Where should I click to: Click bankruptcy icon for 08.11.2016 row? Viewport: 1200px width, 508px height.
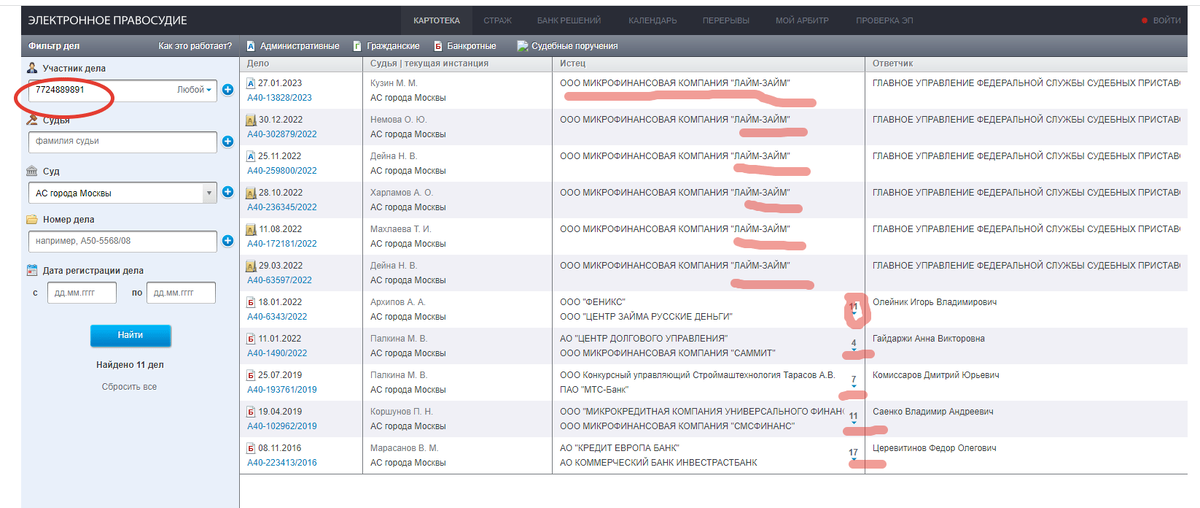tap(251, 448)
